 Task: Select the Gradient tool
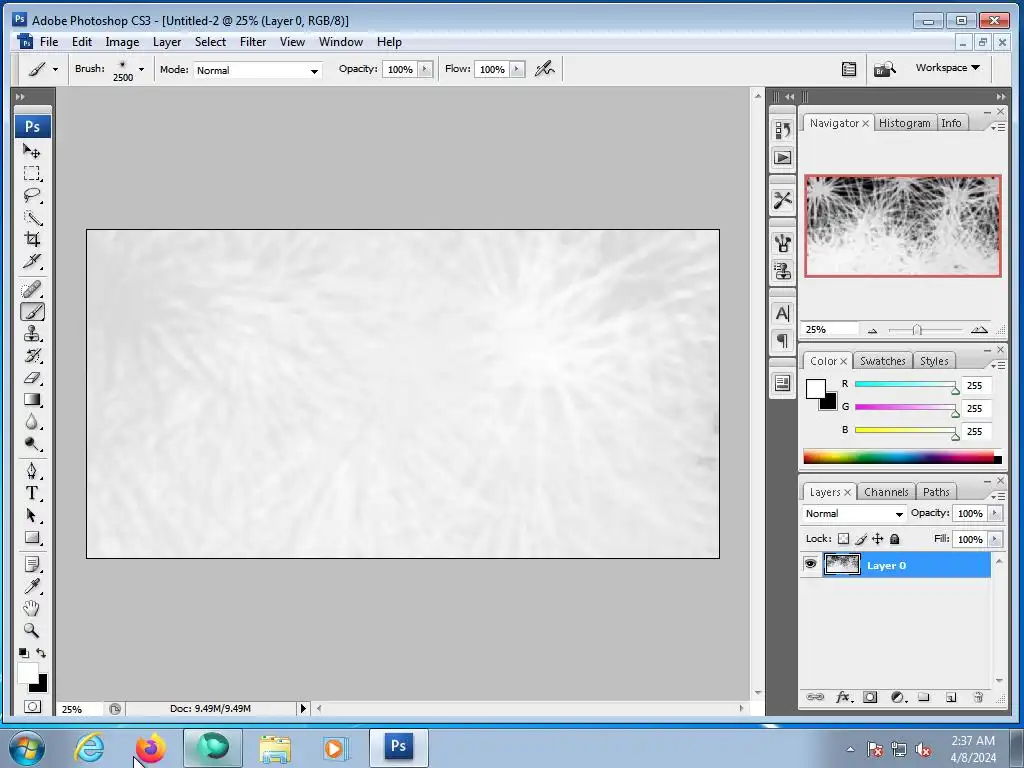coord(32,400)
